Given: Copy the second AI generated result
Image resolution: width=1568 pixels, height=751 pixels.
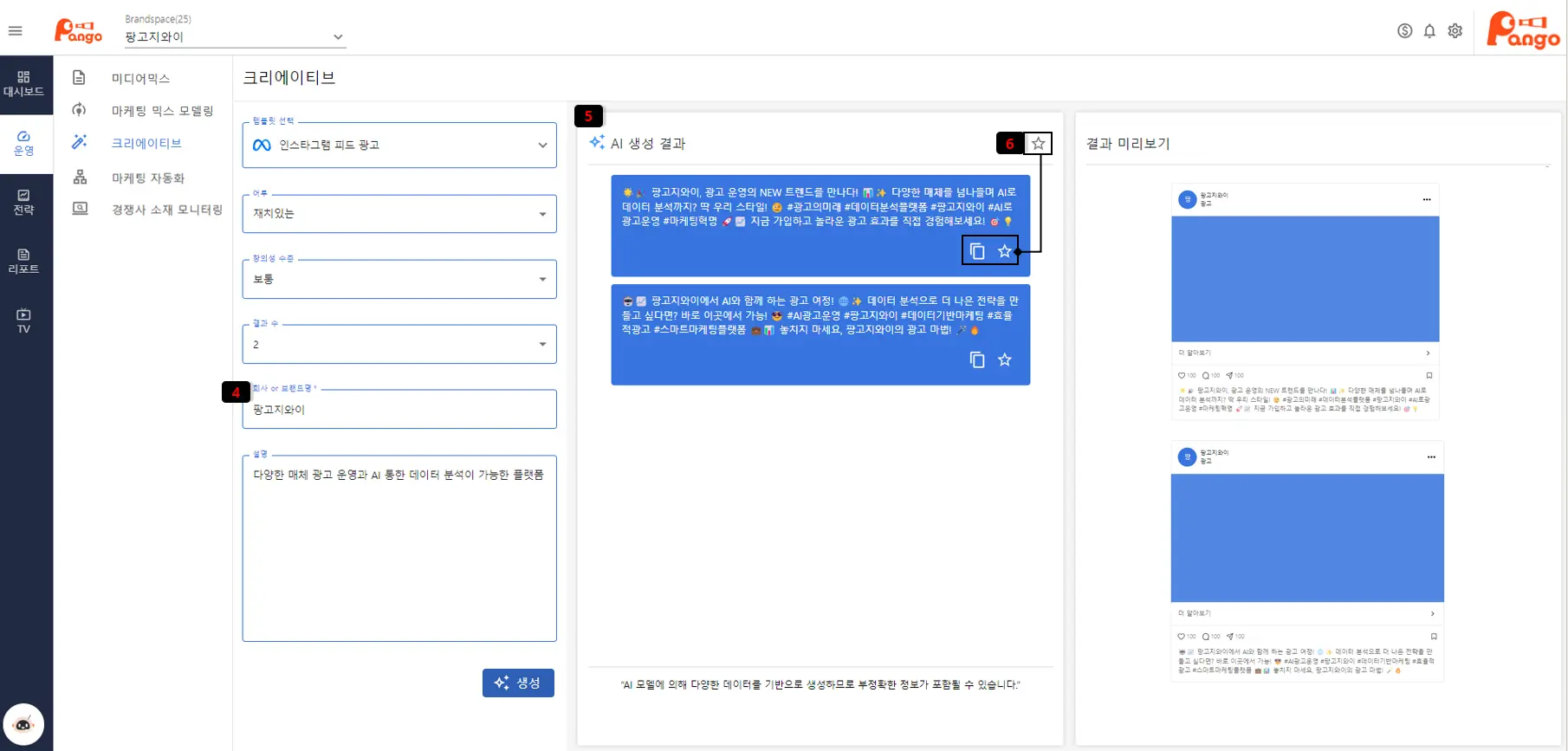Looking at the screenshot, I should click(977, 359).
